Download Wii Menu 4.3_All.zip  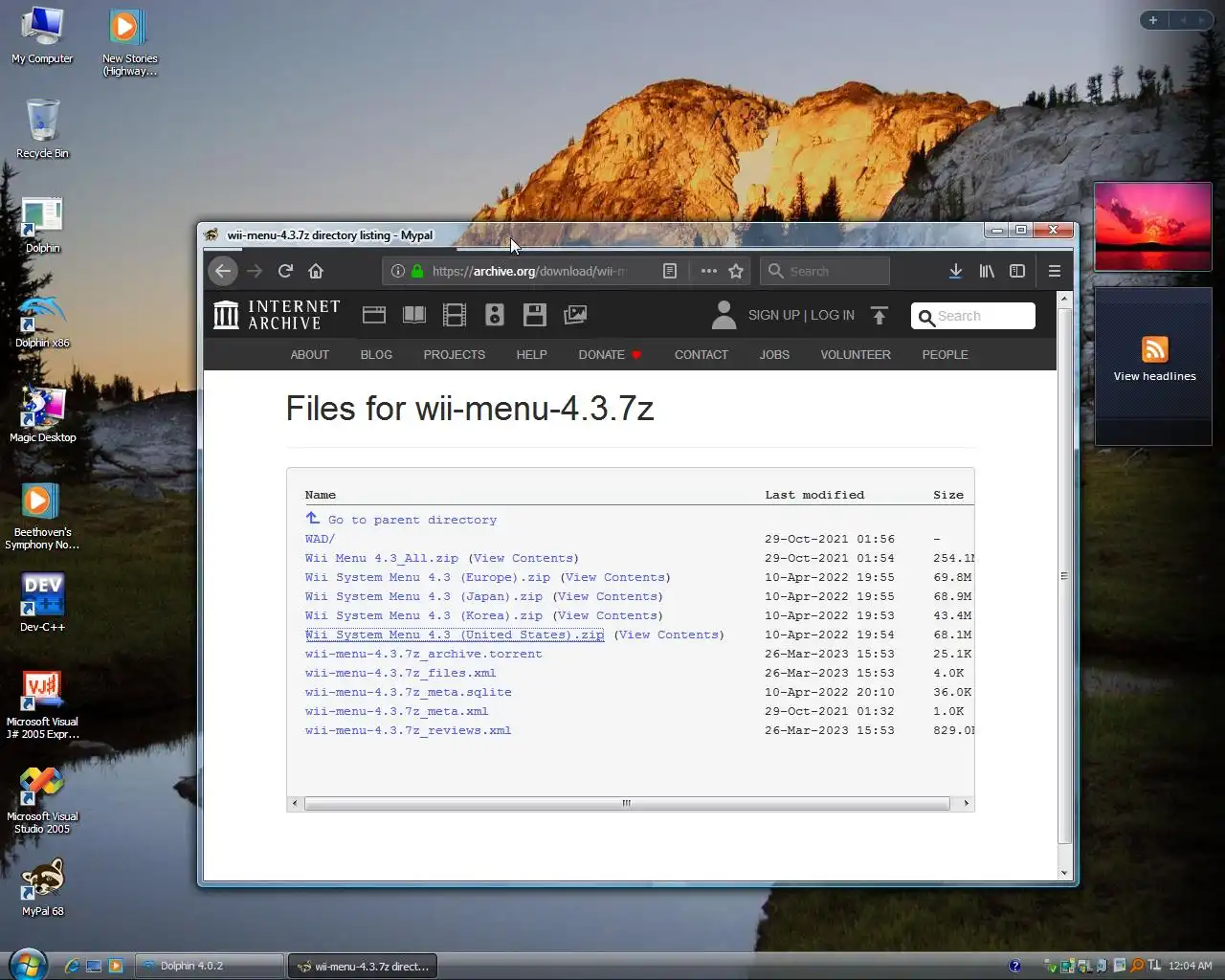tap(382, 558)
